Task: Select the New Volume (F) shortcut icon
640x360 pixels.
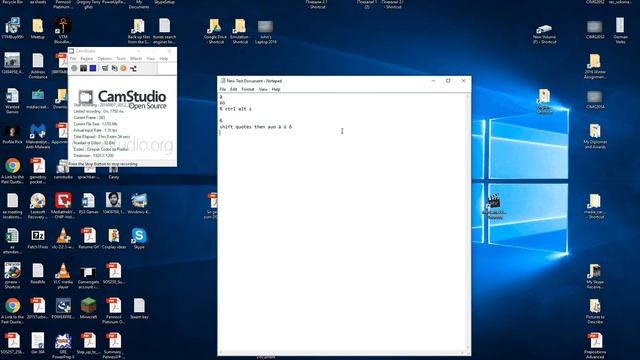Action: pyautogui.click(x=544, y=34)
